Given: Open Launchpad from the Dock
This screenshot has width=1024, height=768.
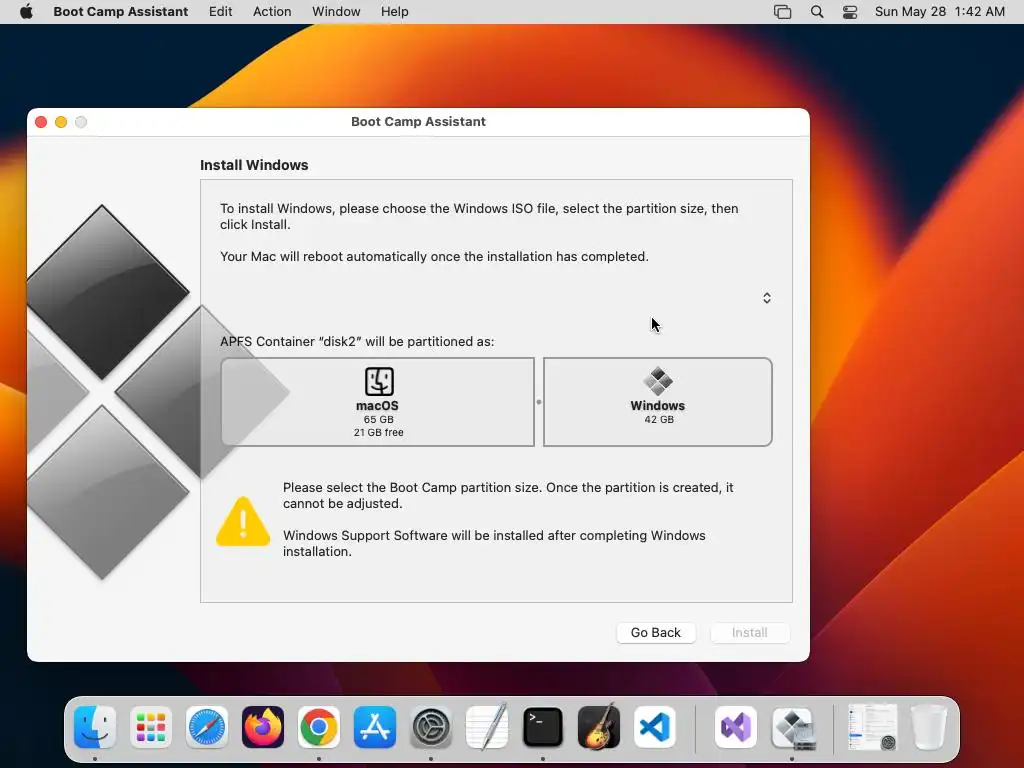Looking at the screenshot, I should tap(151, 727).
